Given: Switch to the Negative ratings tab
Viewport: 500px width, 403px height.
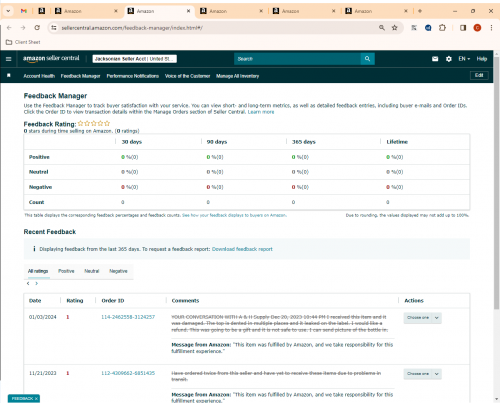Looking at the screenshot, I should point(118,271).
